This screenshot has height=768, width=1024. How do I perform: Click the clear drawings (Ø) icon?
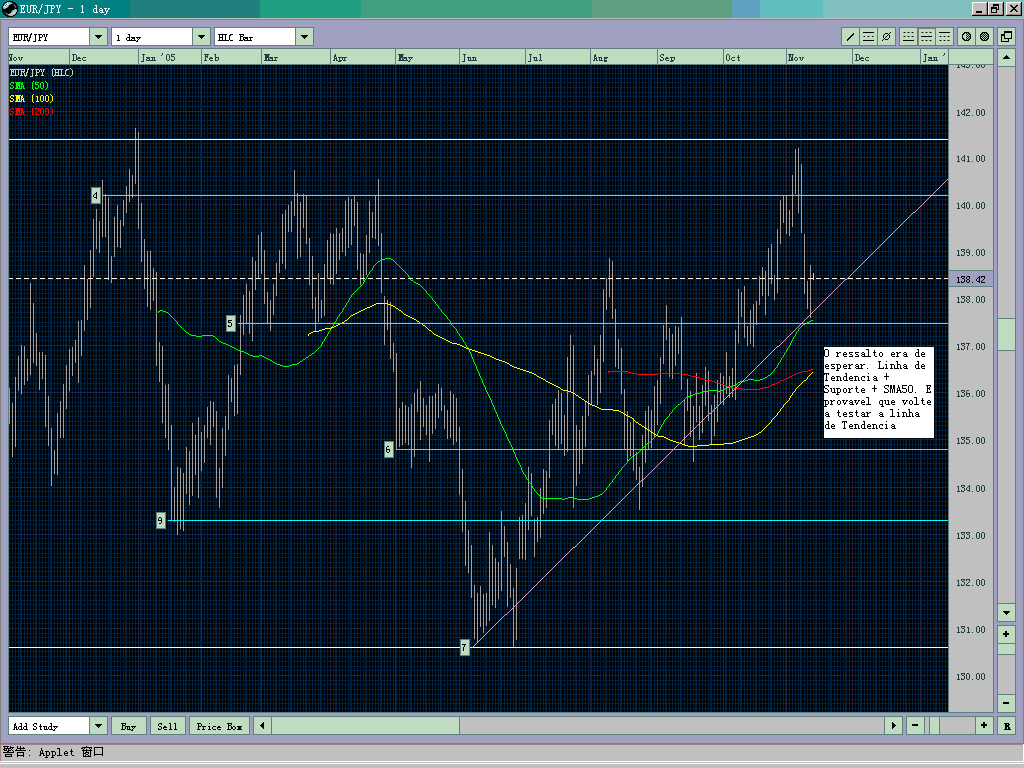click(886, 36)
